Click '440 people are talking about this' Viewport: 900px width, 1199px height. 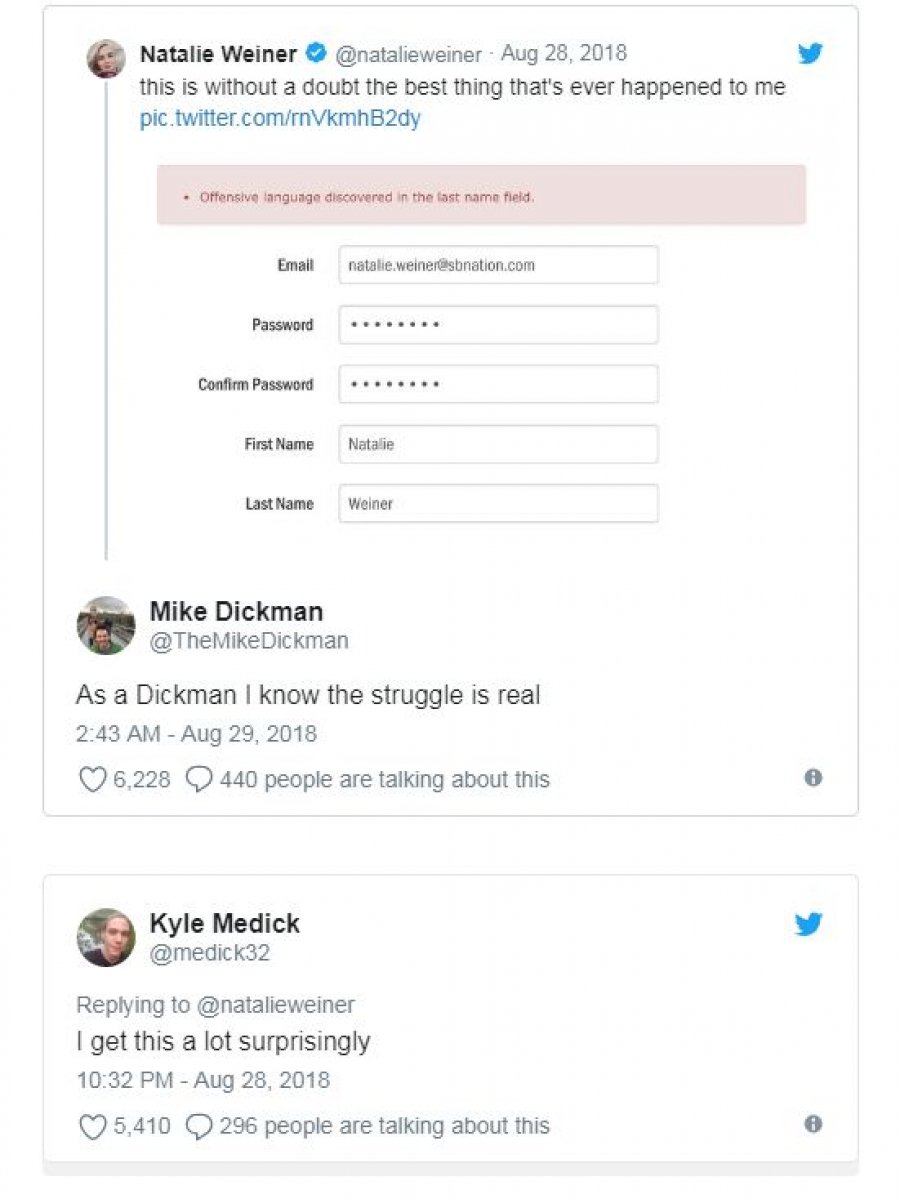coord(385,779)
